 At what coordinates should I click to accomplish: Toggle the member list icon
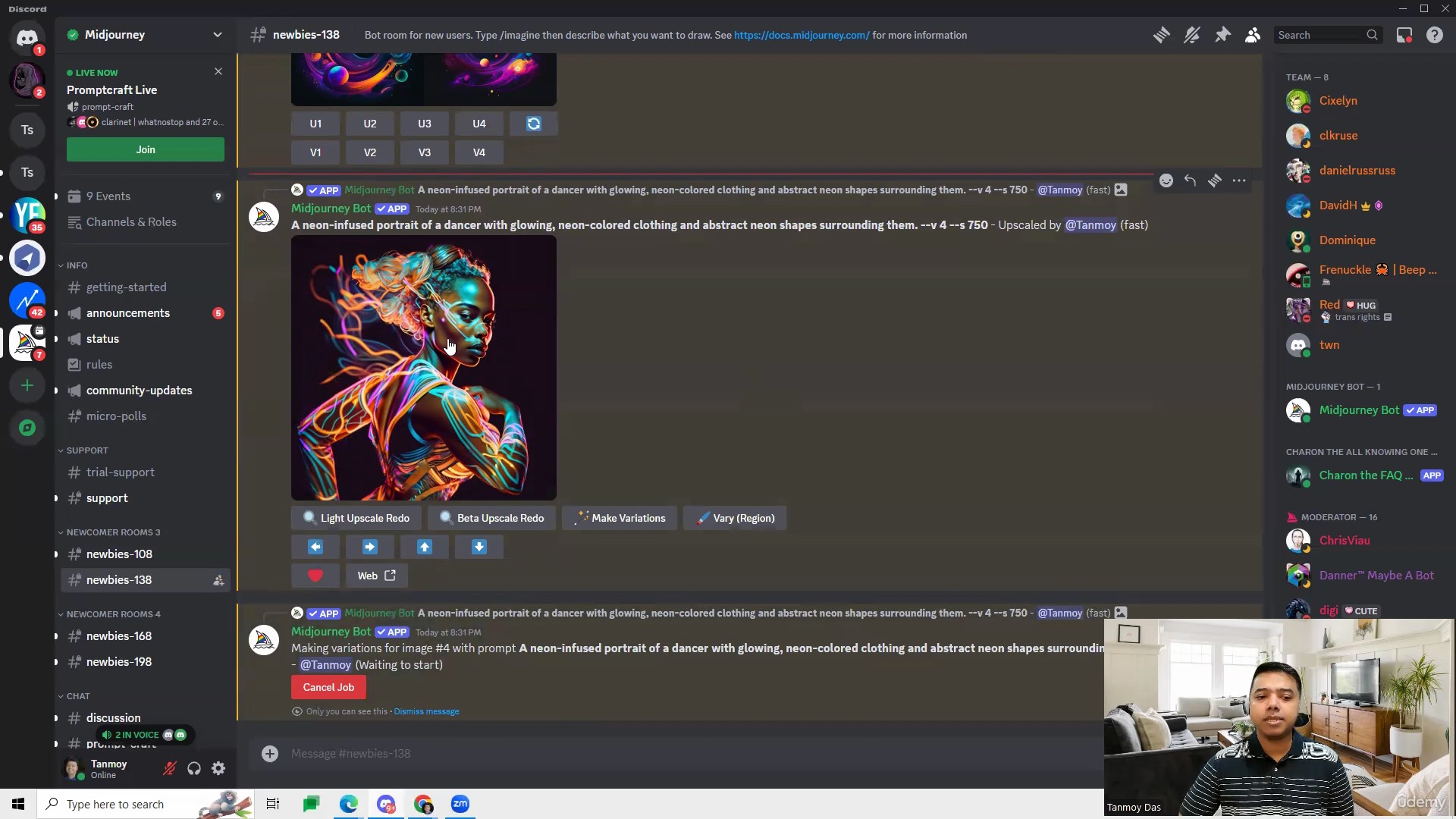pyautogui.click(x=1253, y=35)
